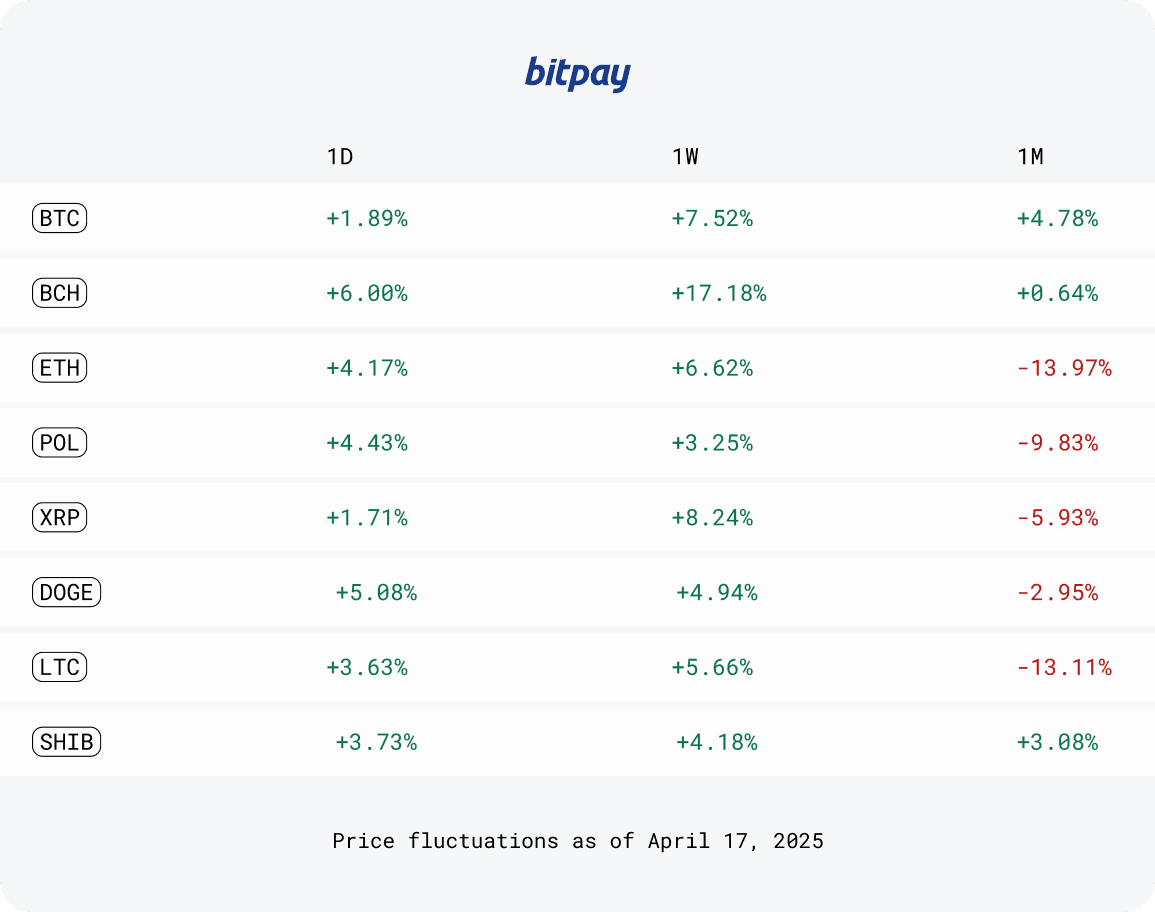Viewport: 1155px width, 912px height.
Task: Select the BCH ticker badge
Action: click(60, 293)
